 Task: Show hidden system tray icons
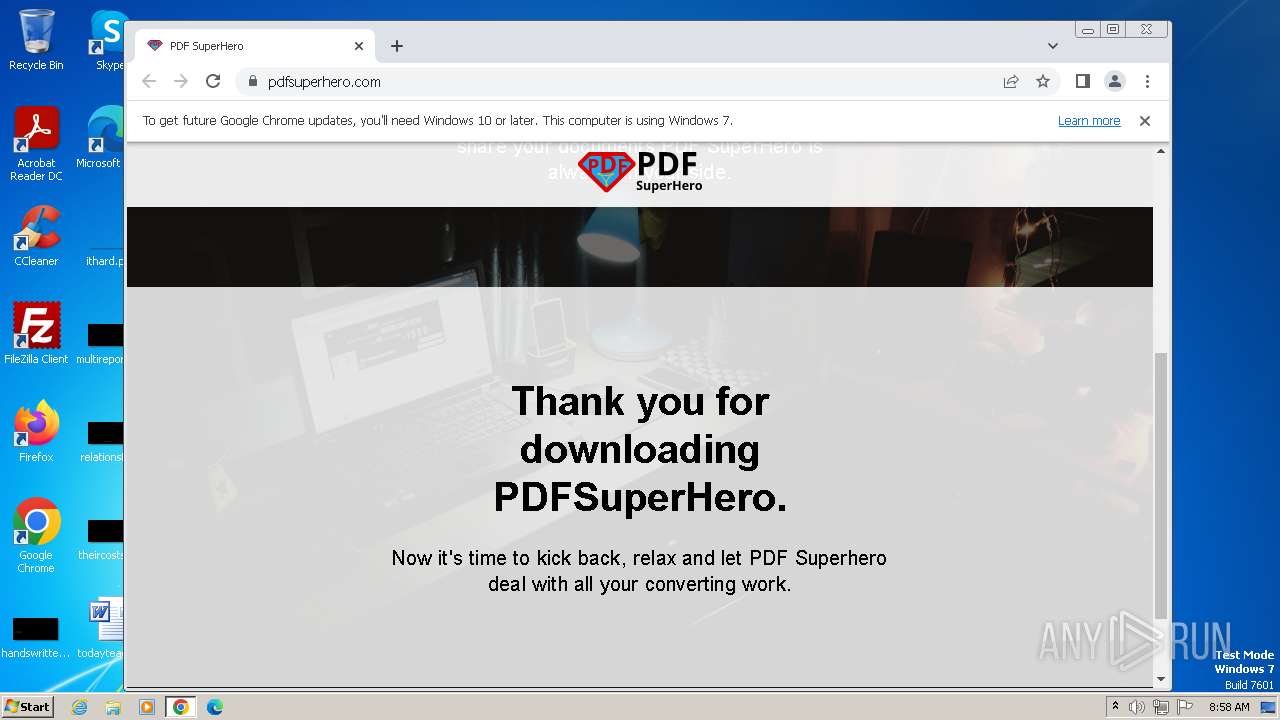click(1115, 707)
